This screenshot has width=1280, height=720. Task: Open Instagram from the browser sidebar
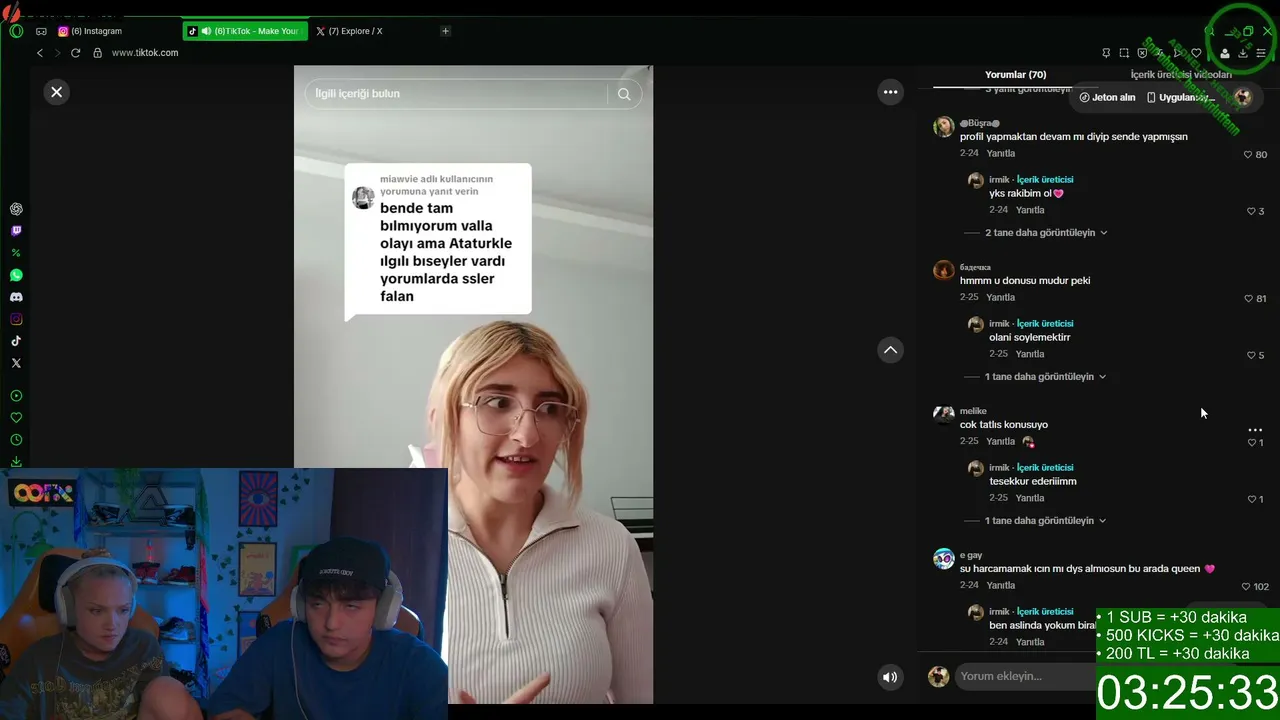(x=16, y=319)
